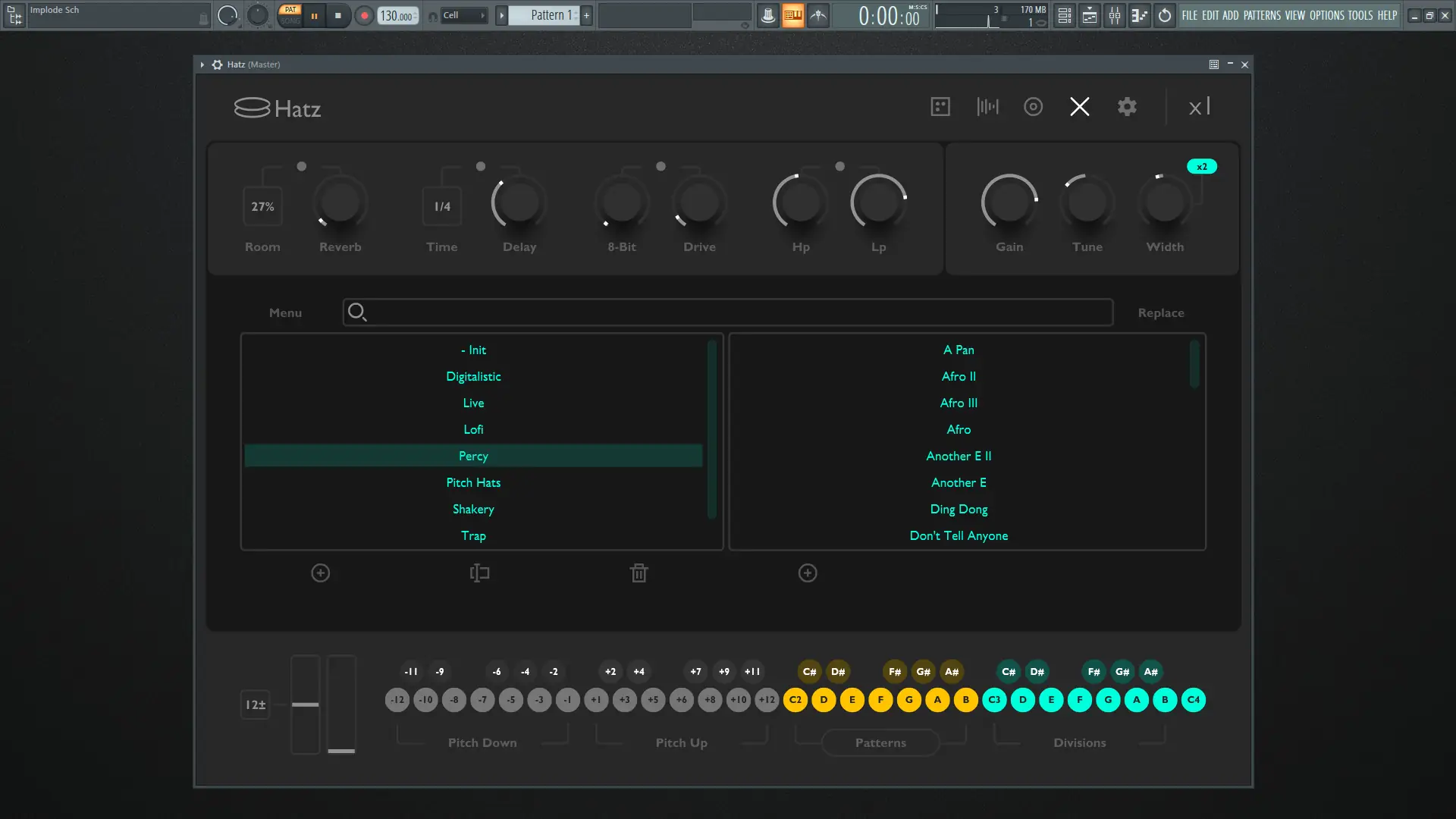Toggle the Reverb section on/off dot

click(302, 166)
